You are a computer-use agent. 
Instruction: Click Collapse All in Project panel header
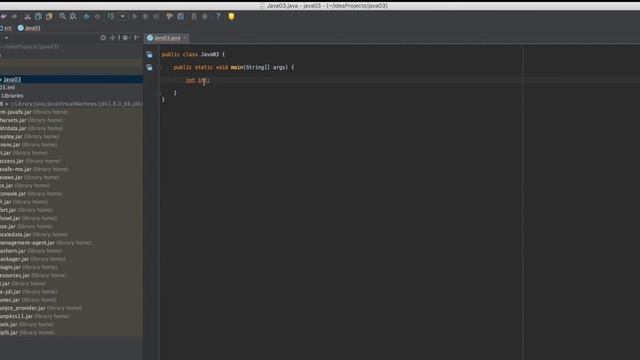[113, 38]
